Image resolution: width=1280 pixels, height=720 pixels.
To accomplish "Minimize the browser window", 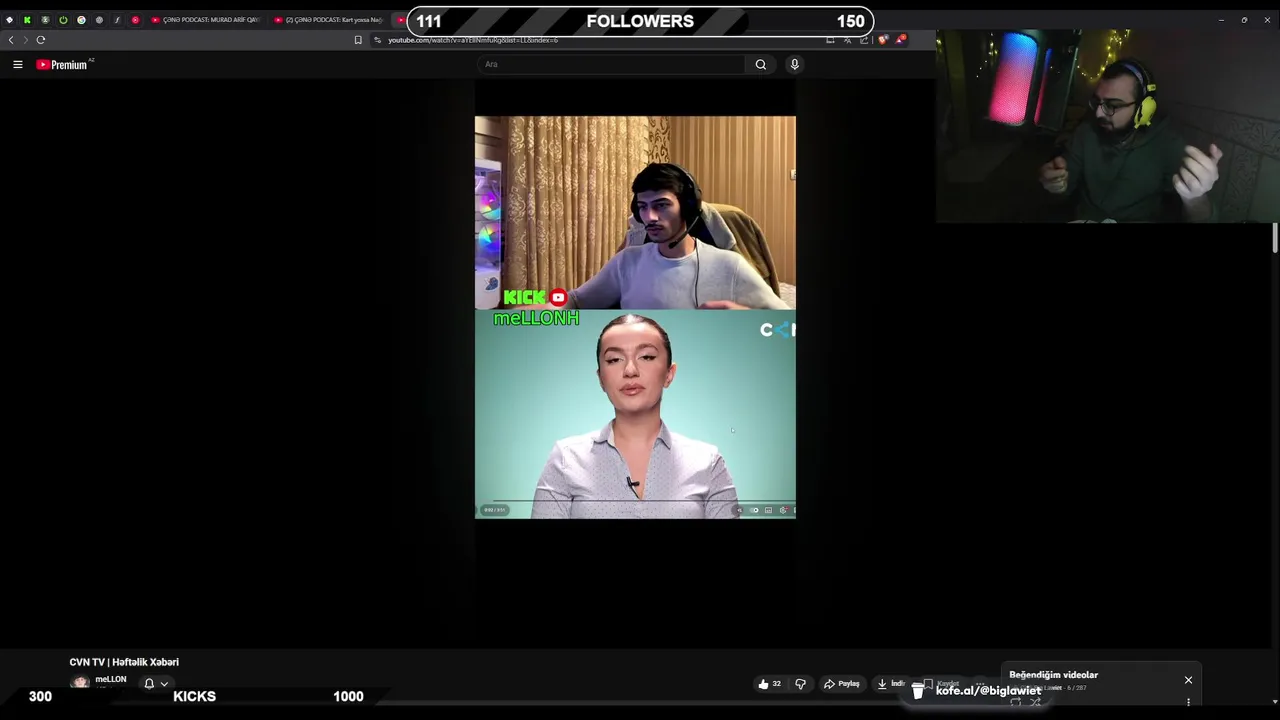I will point(1221,20).
